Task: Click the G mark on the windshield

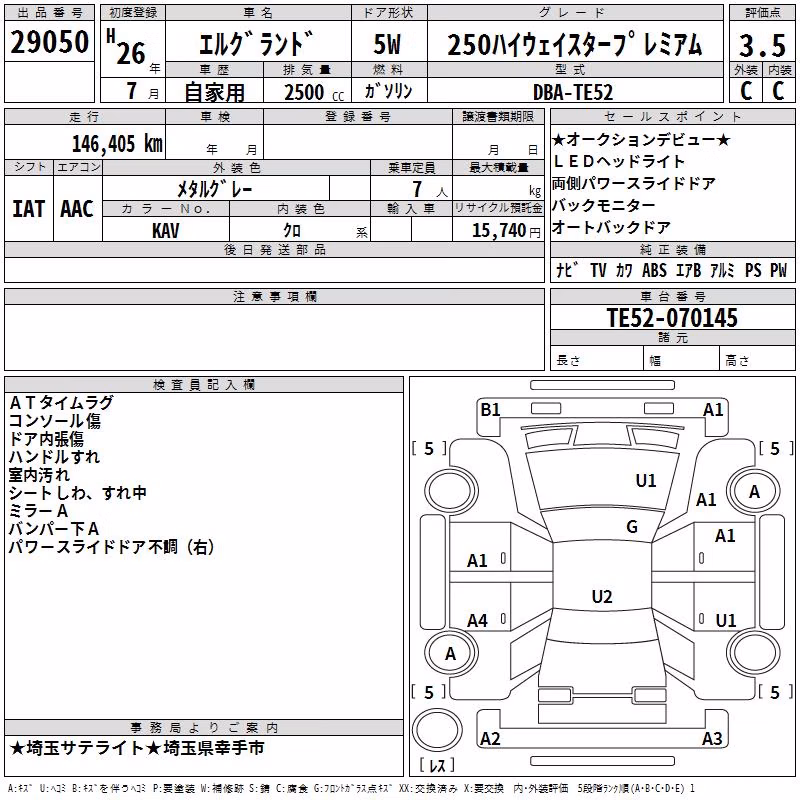Action: click(x=632, y=527)
